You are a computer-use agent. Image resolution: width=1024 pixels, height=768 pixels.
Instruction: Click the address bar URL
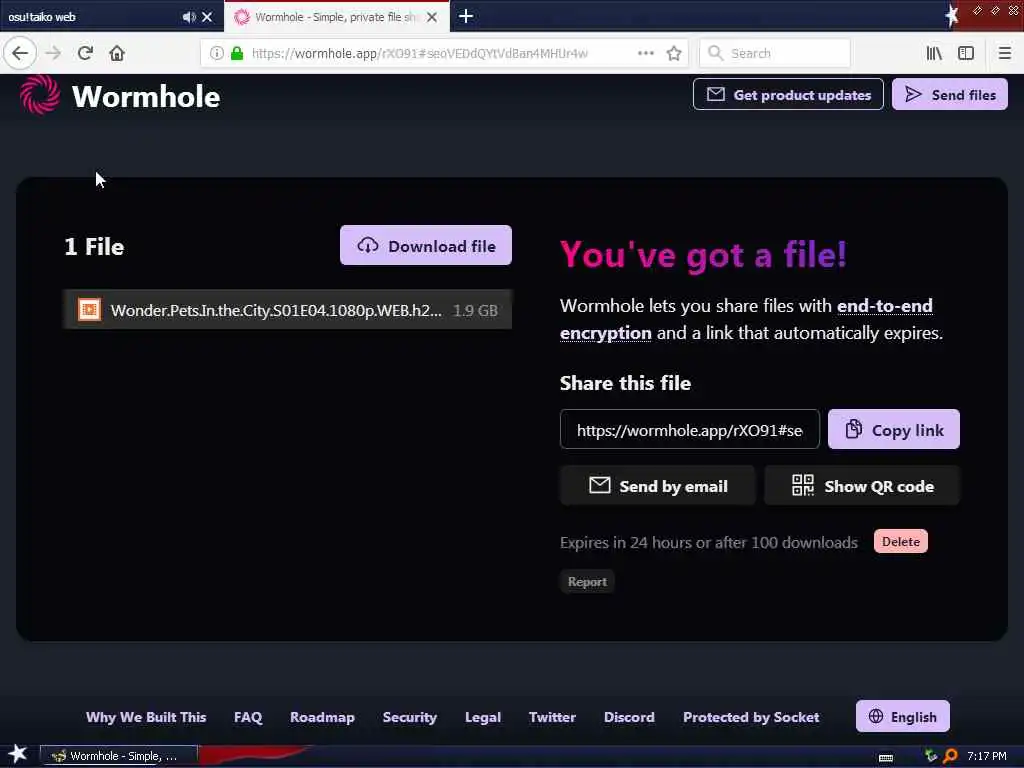[420, 53]
